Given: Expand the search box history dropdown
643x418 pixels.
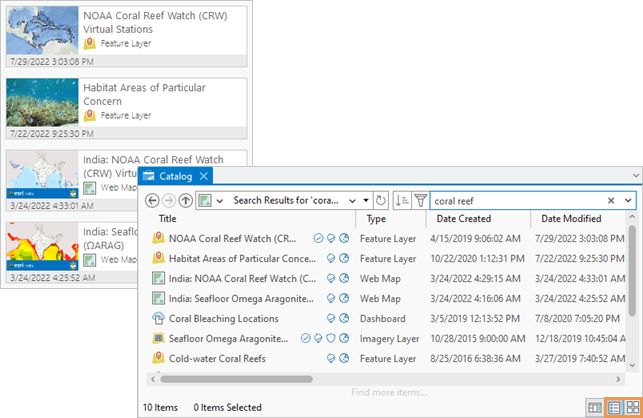Looking at the screenshot, I should click(x=628, y=200).
